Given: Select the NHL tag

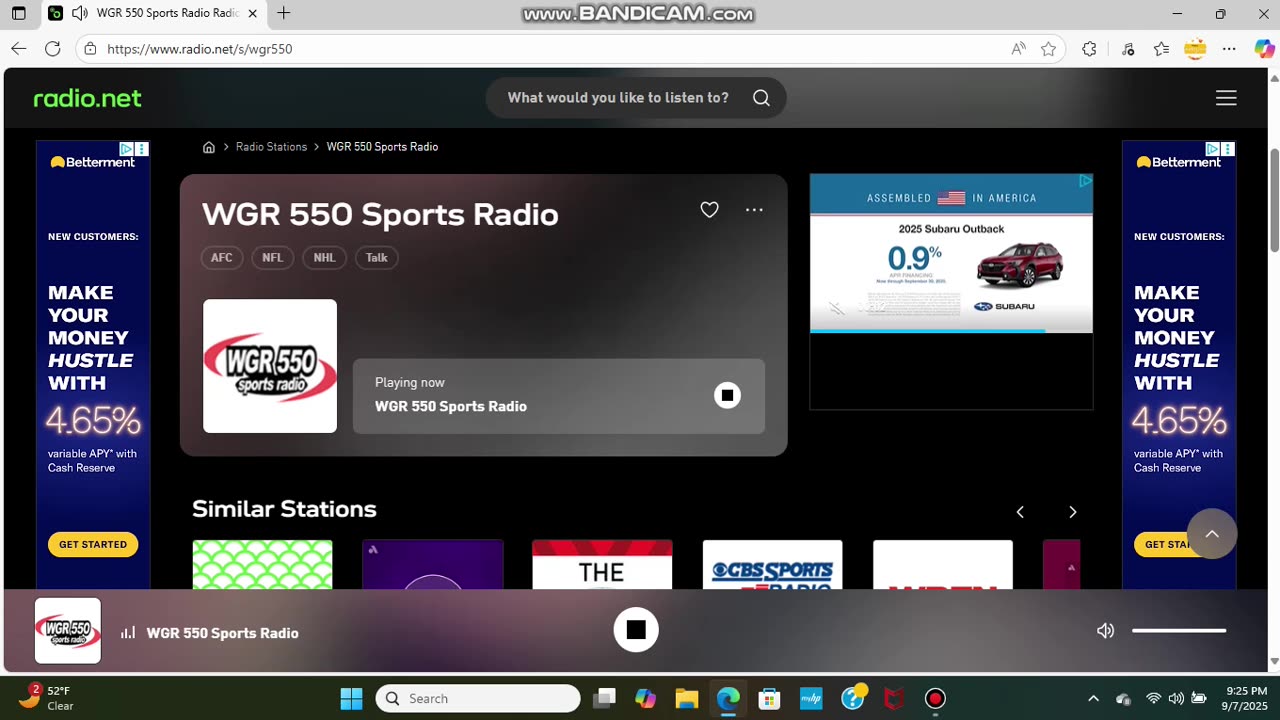Looking at the screenshot, I should (324, 258).
